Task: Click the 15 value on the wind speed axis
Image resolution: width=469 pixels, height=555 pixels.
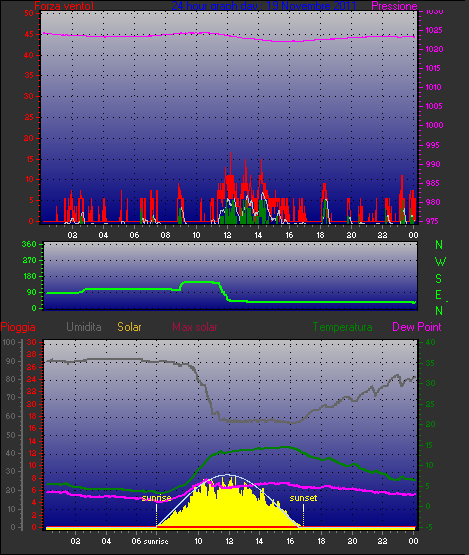Action: [29, 159]
